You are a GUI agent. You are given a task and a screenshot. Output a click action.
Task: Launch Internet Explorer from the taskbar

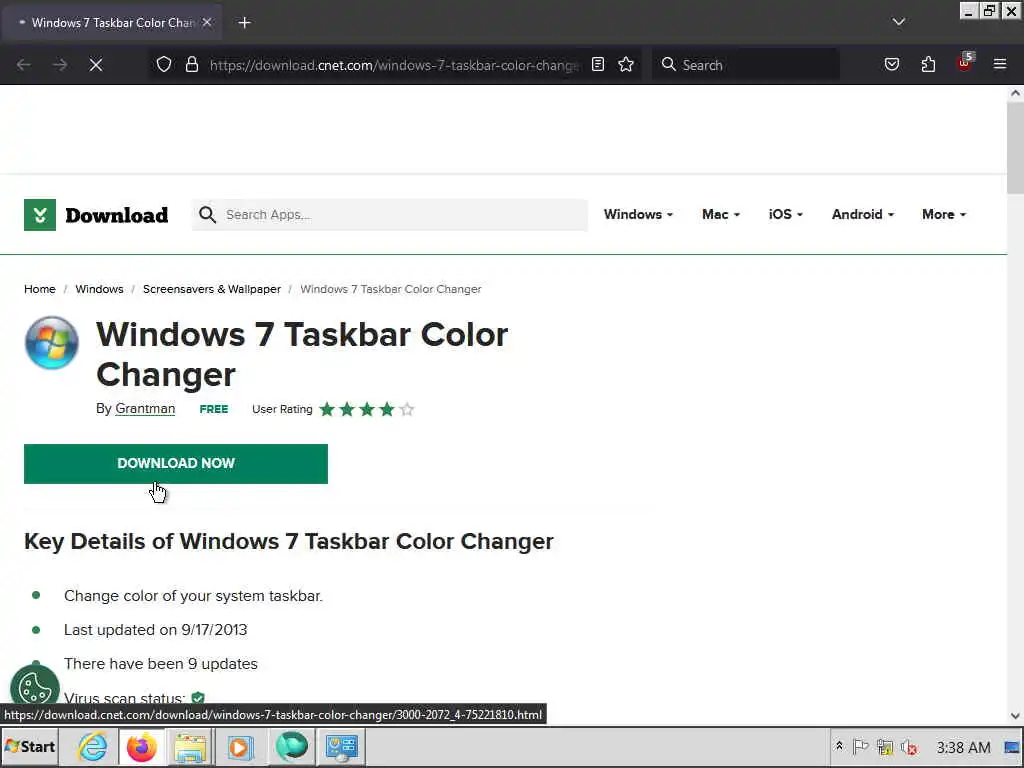tap(93, 746)
